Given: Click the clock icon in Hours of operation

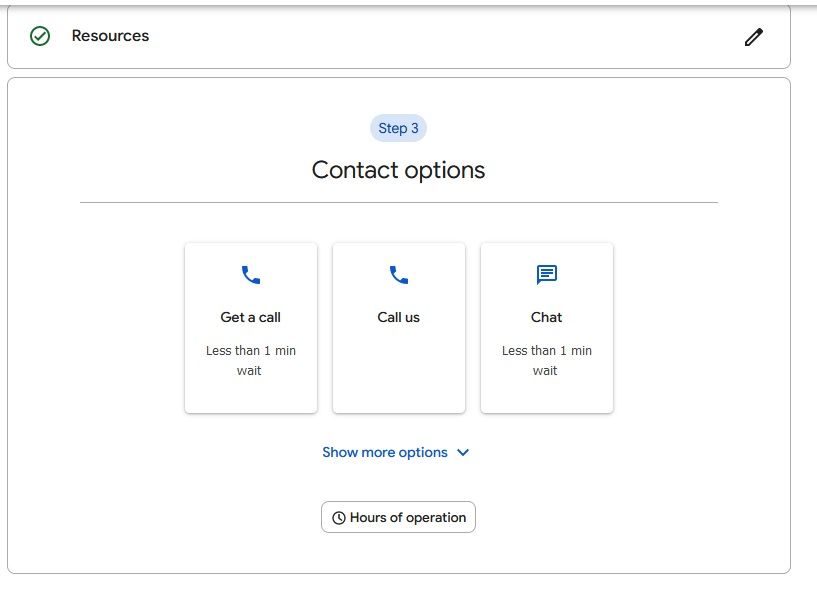Looking at the screenshot, I should 339,518.
